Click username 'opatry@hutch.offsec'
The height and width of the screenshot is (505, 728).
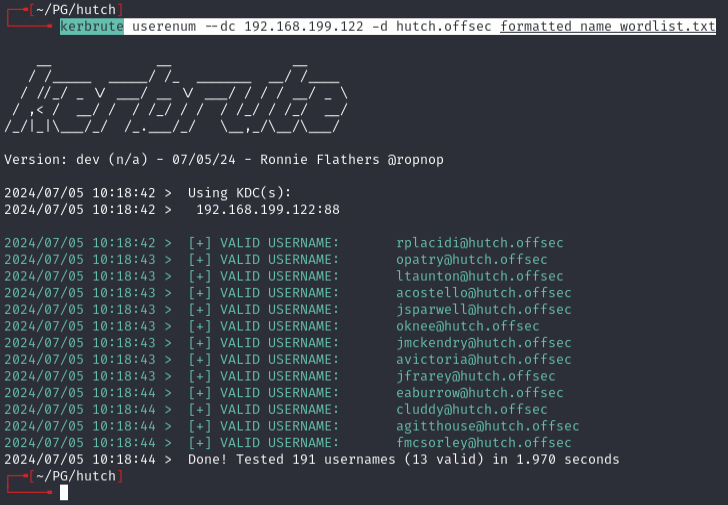[x=472, y=259]
